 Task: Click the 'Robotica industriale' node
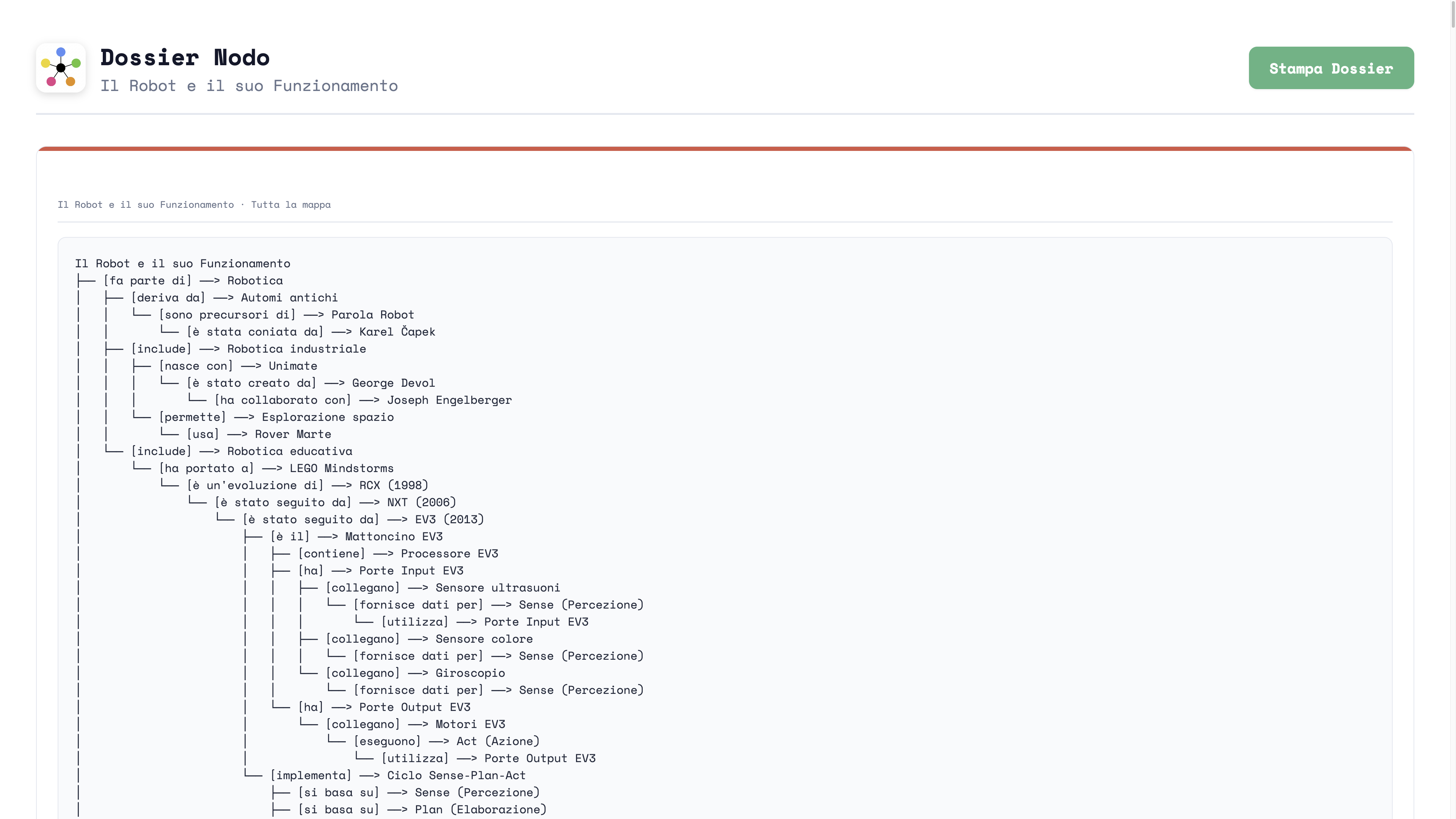pyautogui.click(x=297, y=349)
